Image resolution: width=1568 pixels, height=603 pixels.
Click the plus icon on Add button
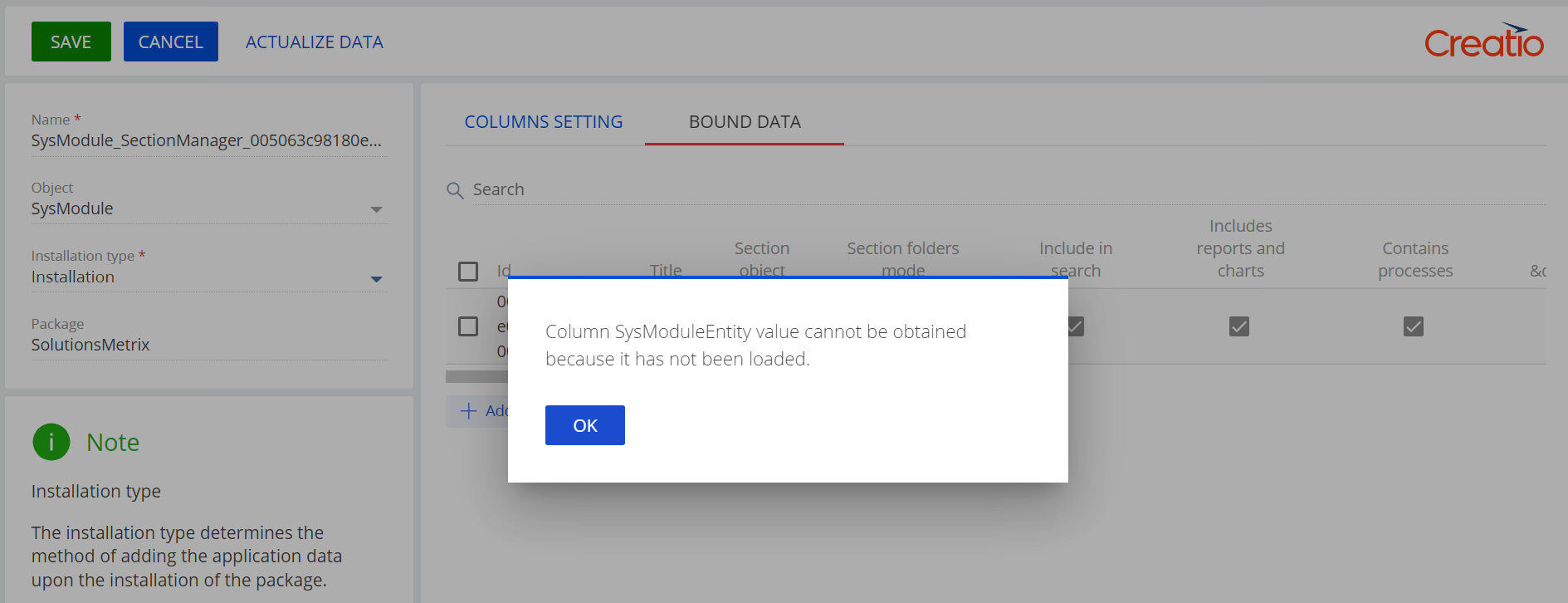469,411
